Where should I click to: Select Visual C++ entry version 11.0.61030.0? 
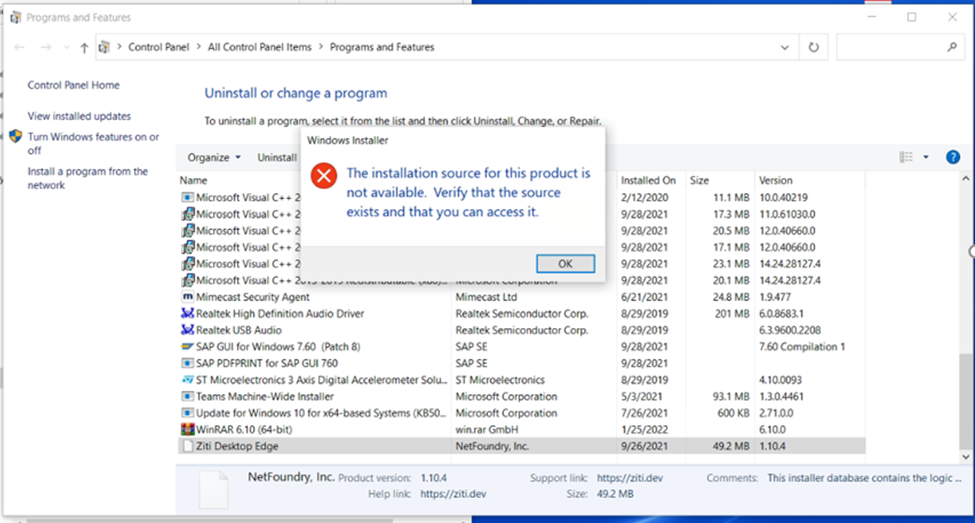[521, 215]
